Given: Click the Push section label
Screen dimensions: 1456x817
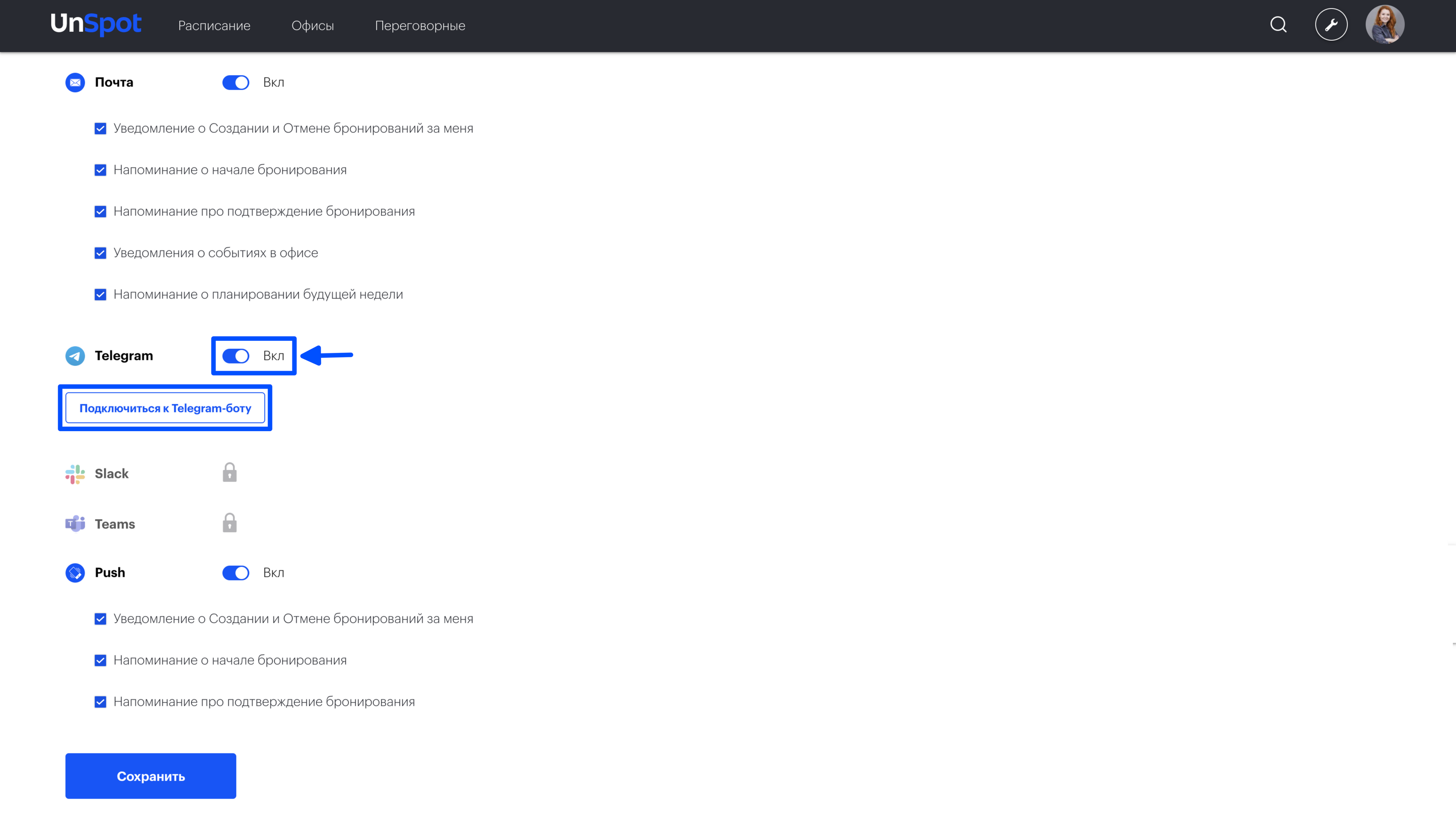Looking at the screenshot, I should (110, 573).
